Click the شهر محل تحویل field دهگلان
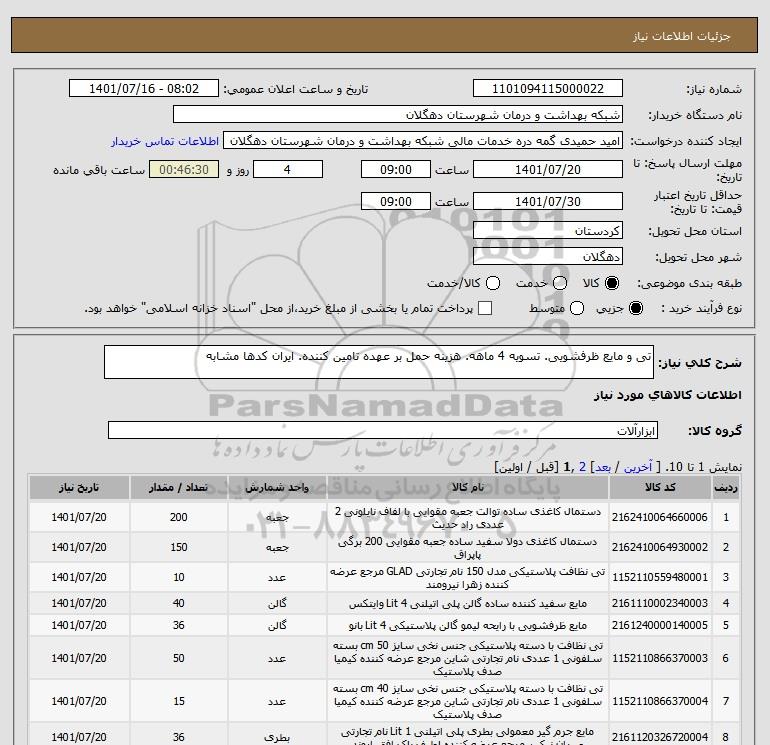This screenshot has height=745, width=770. (x=548, y=256)
